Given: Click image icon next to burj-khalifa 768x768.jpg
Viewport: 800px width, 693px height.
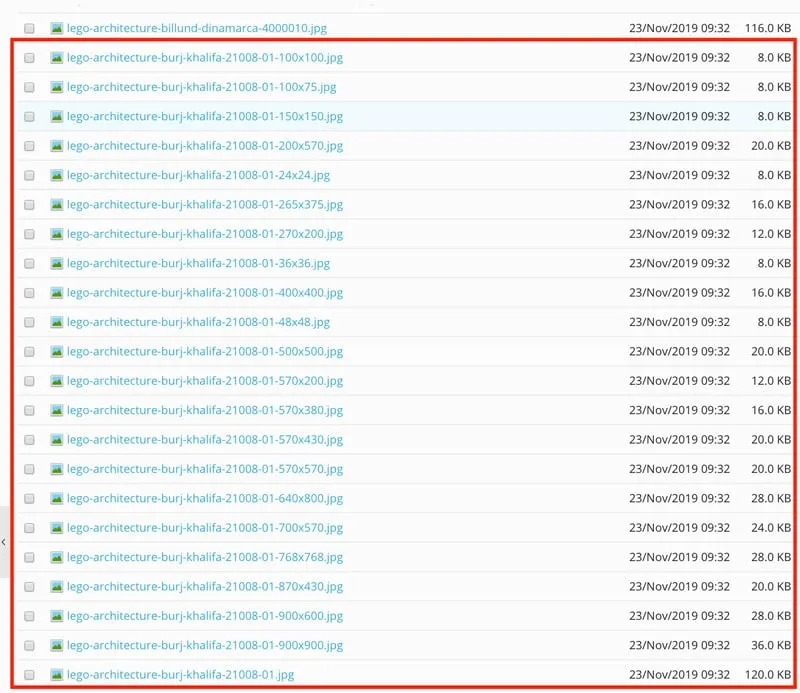Looking at the screenshot, I should point(57,557).
